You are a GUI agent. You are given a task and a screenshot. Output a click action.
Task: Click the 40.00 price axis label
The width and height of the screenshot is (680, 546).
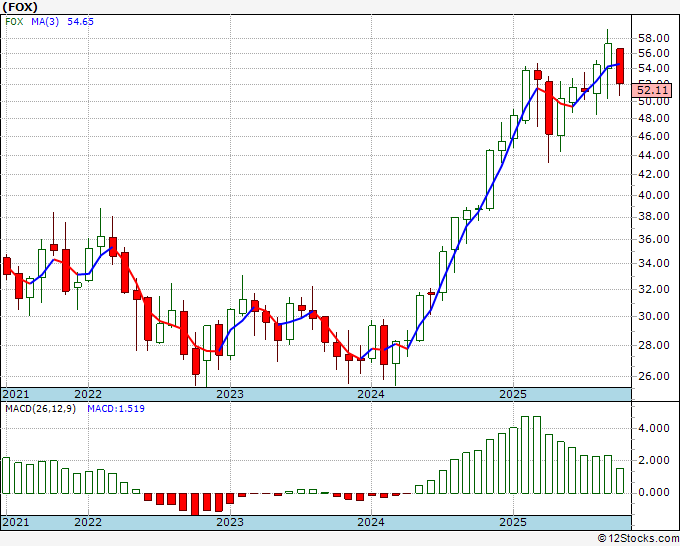point(654,195)
